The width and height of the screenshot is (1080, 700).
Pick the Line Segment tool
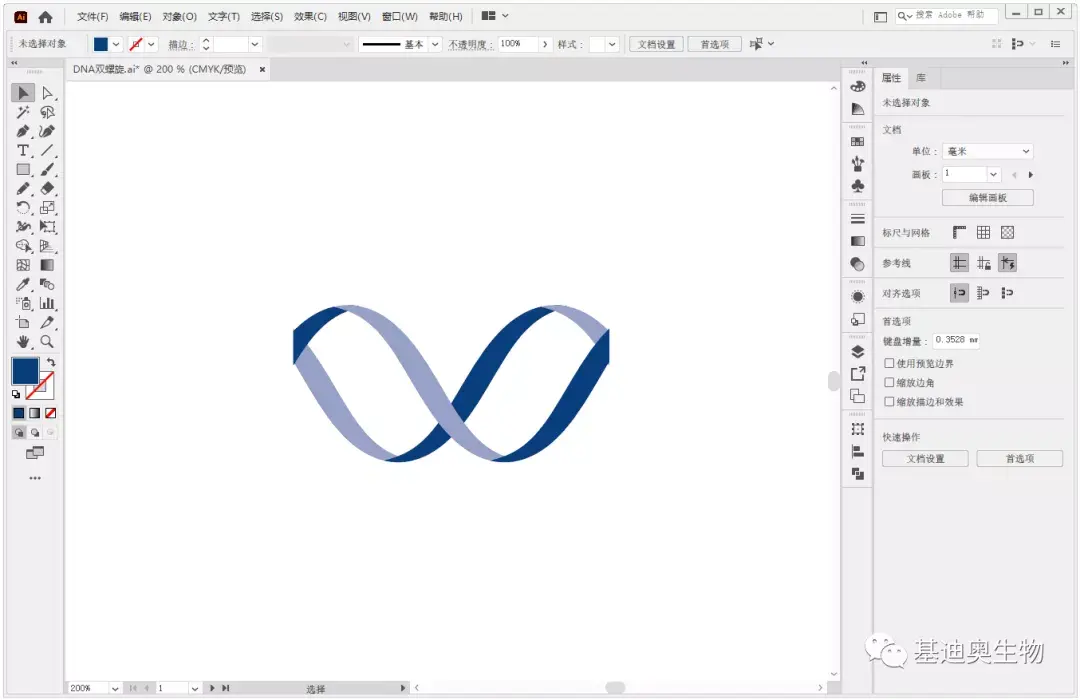tap(47, 150)
